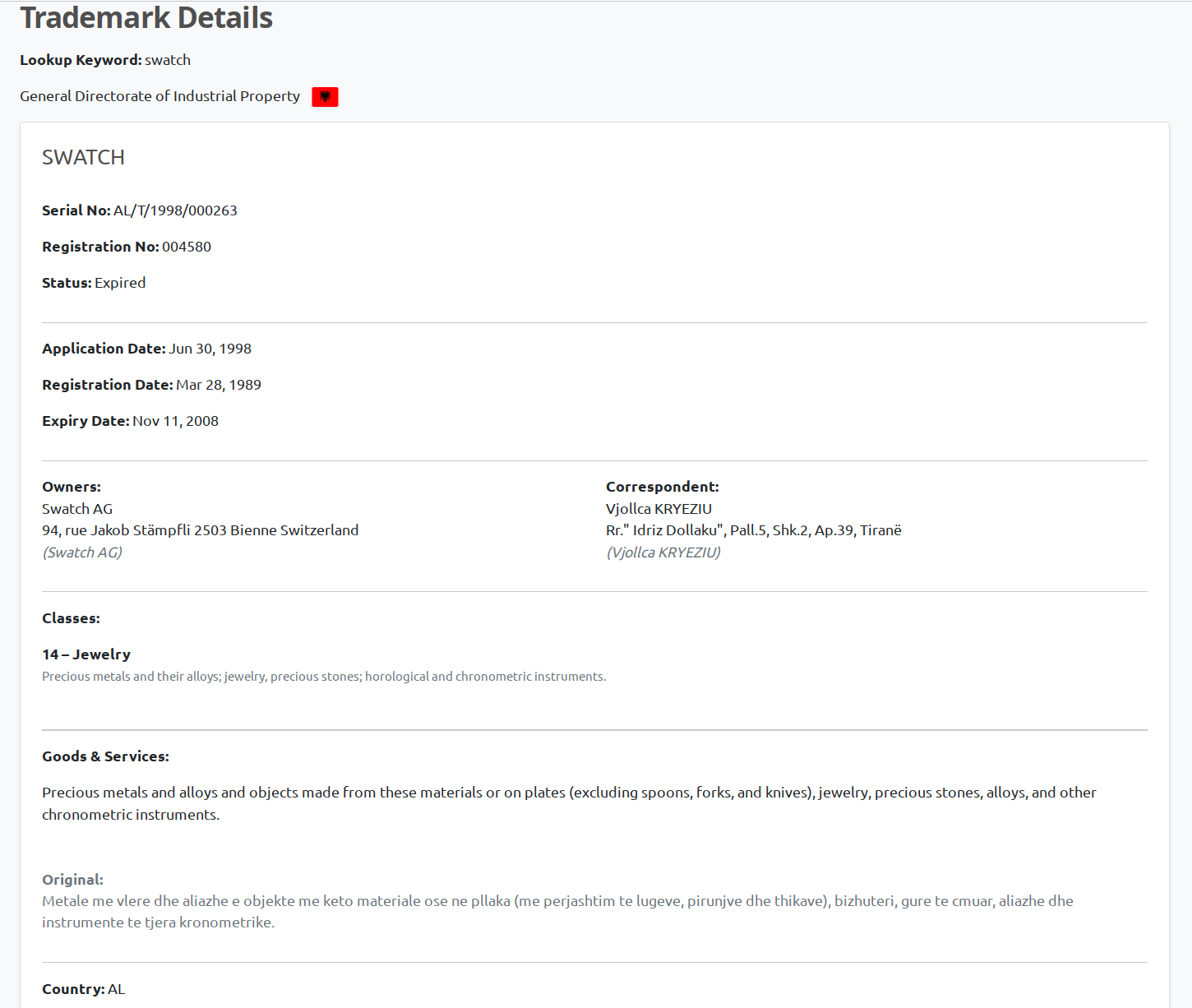This screenshot has height=1008, width=1192.
Task: Click the Lookup Keyword label
Action: coord(81,60)
